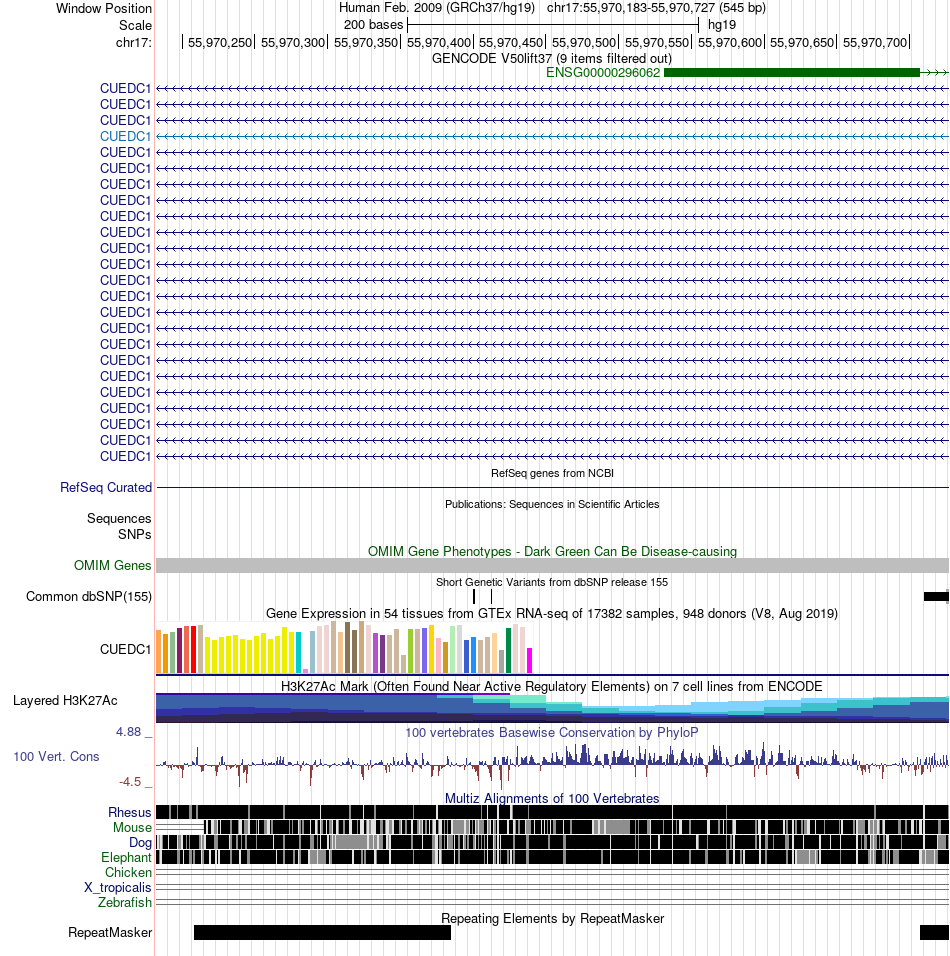Click the 4.88 upper scale value
This screenshot has height=956, width=950.
point(129,732)
